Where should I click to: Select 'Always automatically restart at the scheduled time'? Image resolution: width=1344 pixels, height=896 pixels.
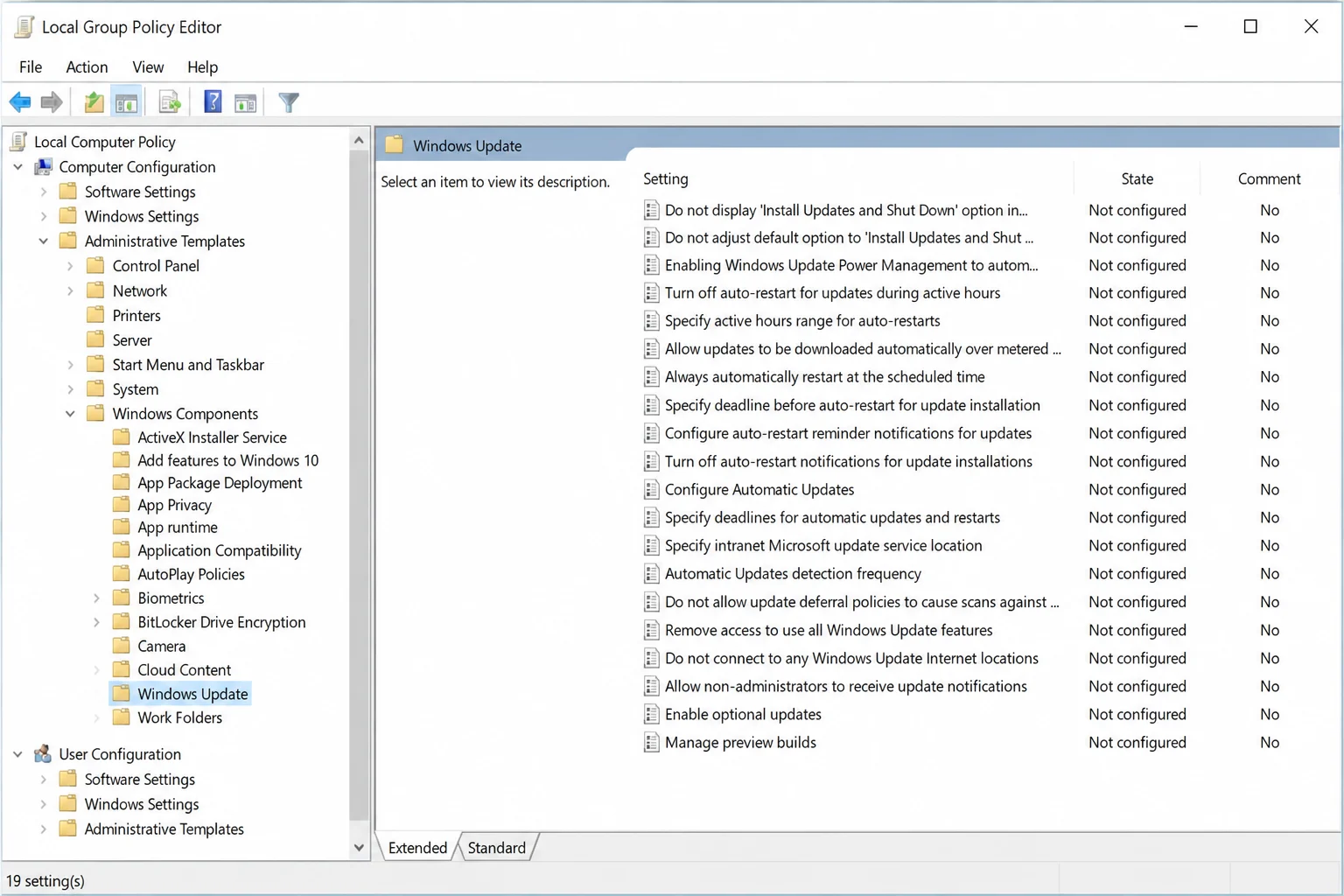825,376
